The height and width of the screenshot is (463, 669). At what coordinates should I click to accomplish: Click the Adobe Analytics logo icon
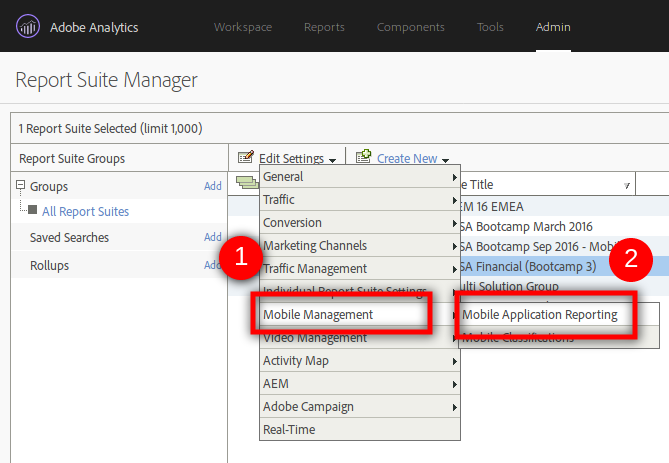click(28, 26)
